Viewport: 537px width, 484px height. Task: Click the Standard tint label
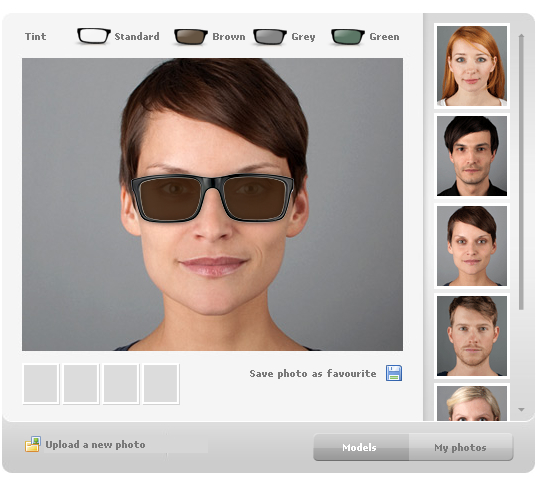[137, 36]
